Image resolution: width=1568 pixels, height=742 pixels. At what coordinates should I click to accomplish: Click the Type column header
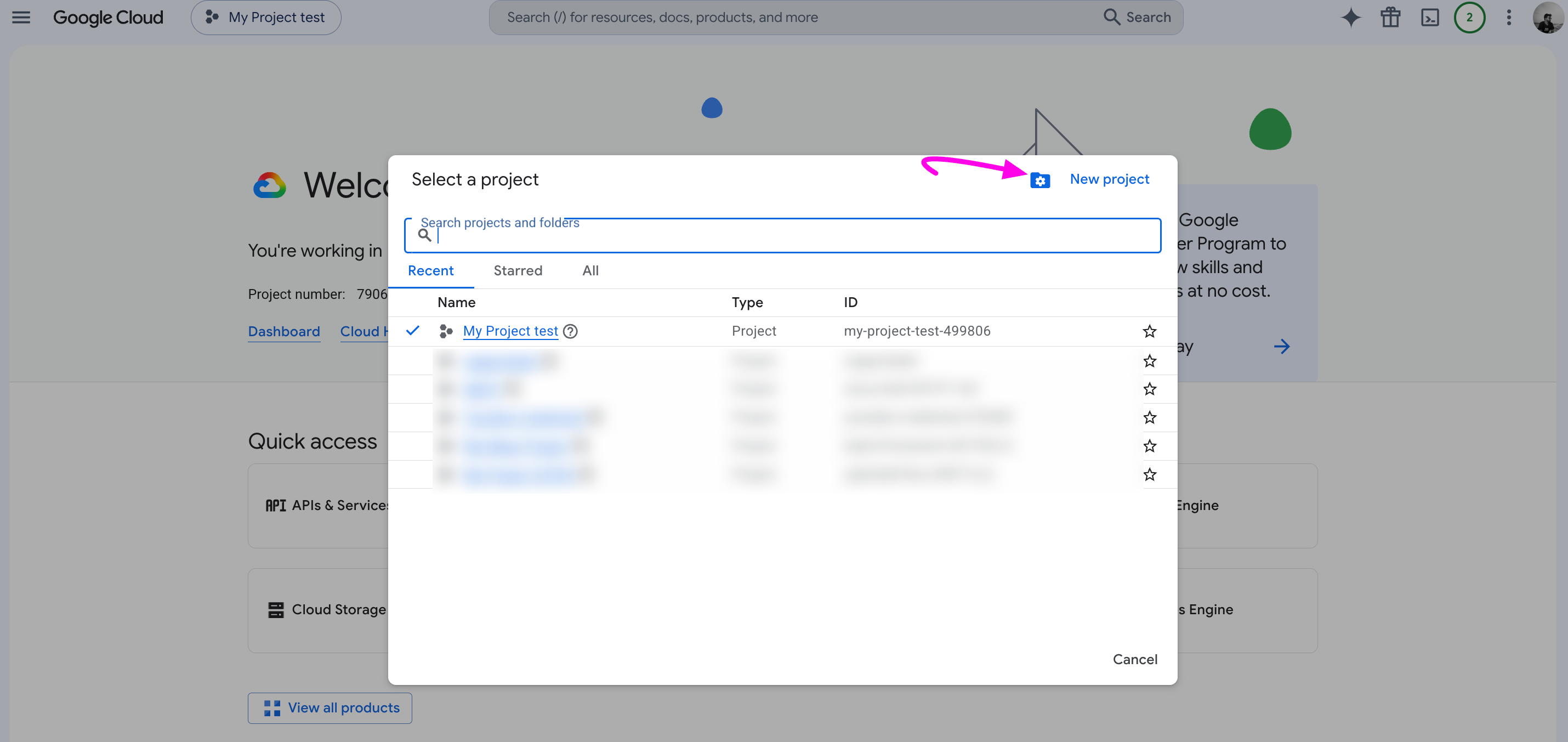(747, 302)
